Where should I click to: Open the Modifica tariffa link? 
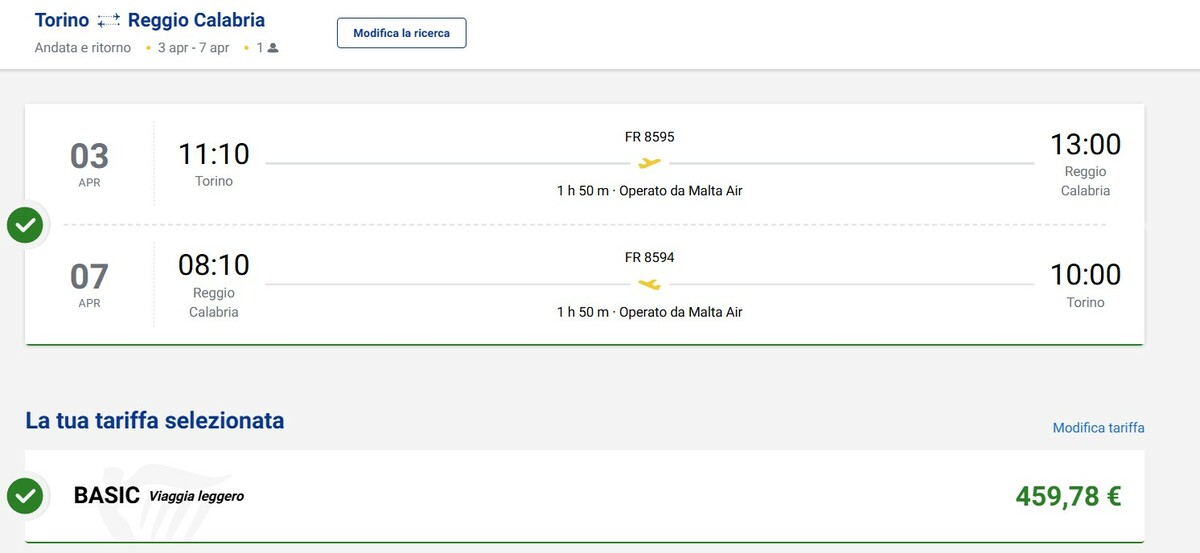click(1098, 428)
